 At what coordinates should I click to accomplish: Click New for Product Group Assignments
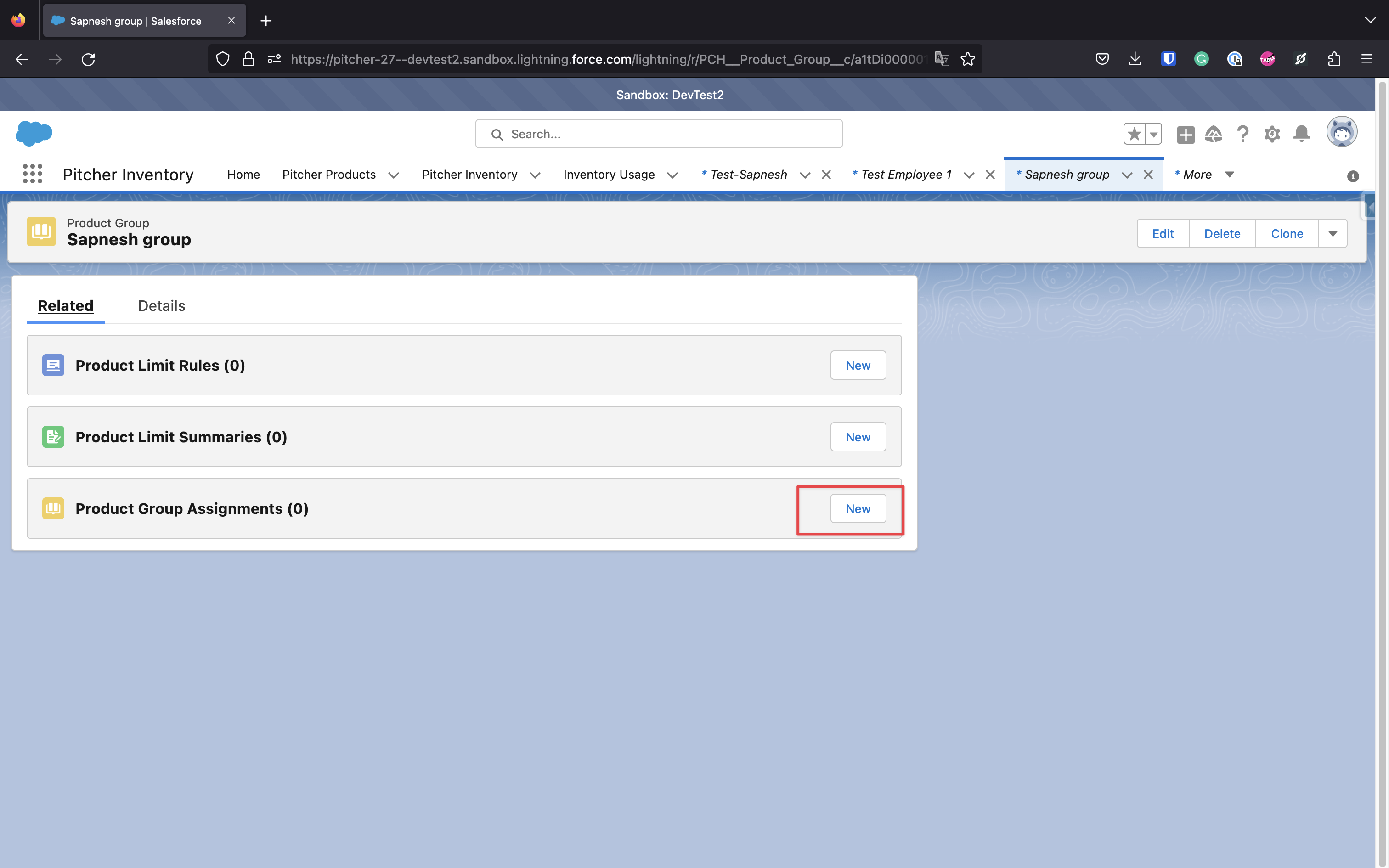click(858, 509)
